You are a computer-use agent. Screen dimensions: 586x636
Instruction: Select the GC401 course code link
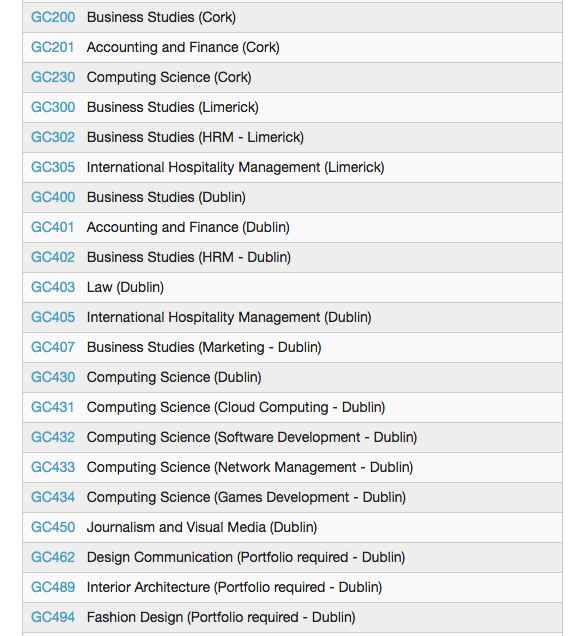(53, 228)
